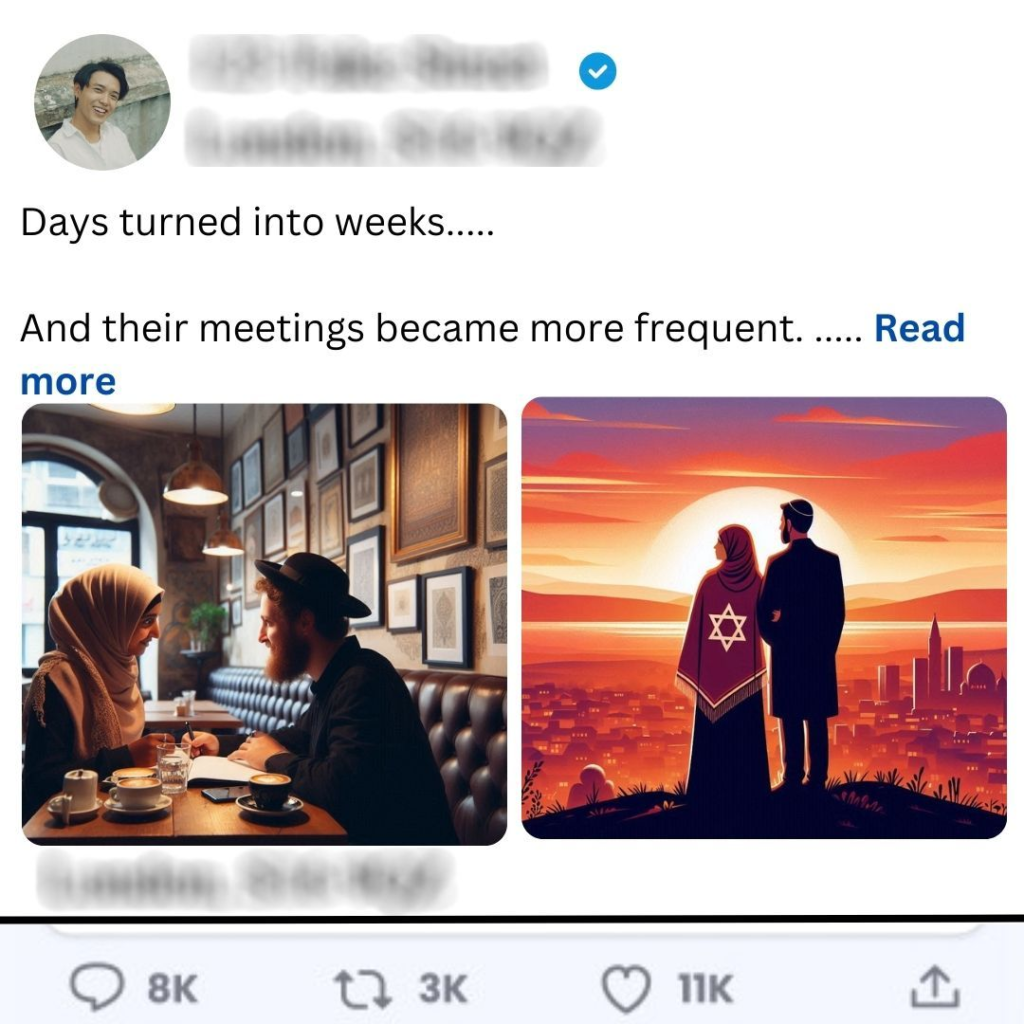Click the blurred display name
This screenshot has width=1024, height=1024.
(x=368, y=64)
